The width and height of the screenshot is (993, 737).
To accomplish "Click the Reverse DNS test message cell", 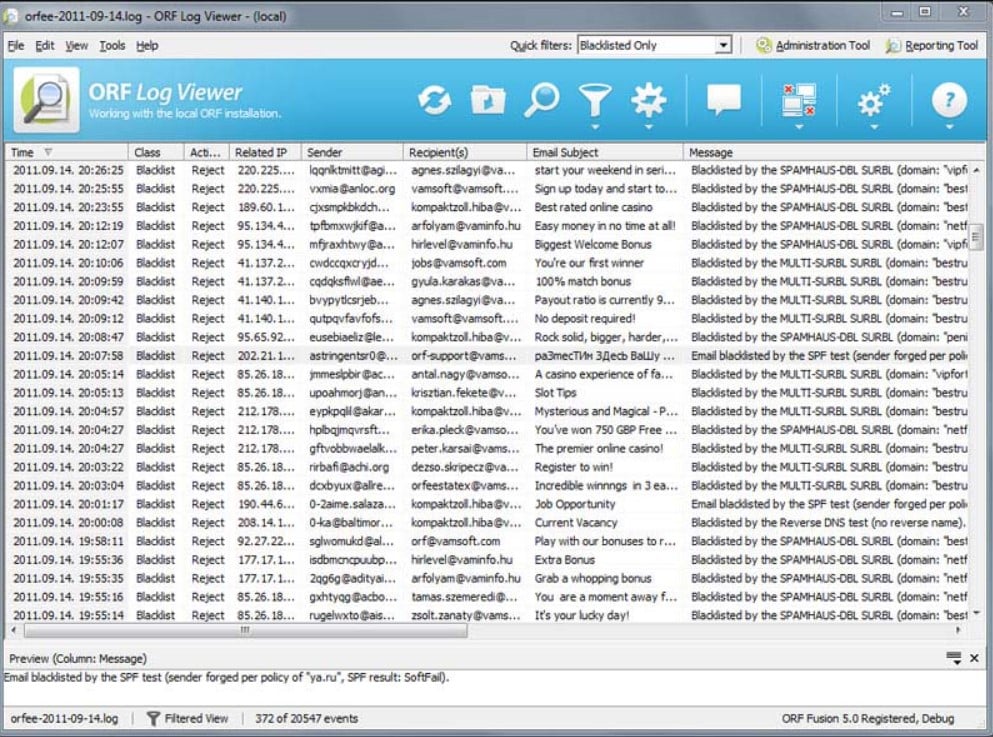I will 828,522.
